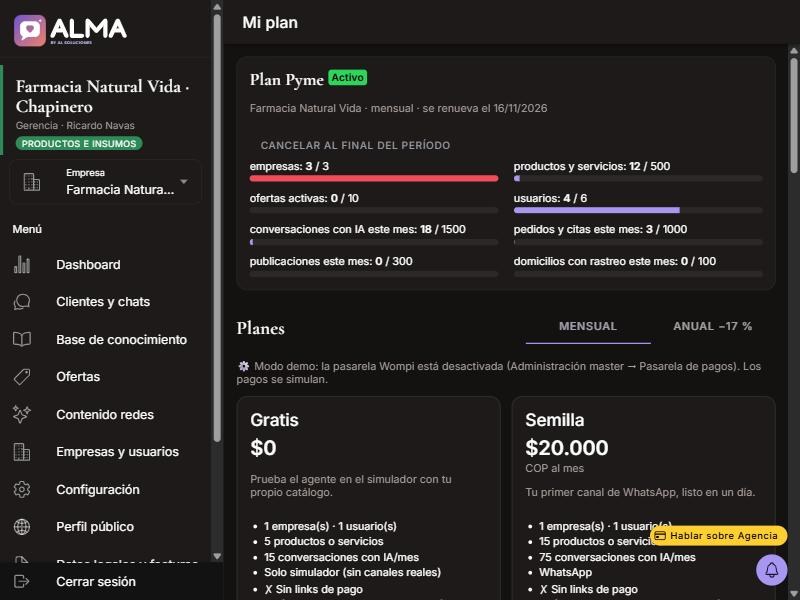Click domicilios con rastreo este mes label

(x=615, y=261)
